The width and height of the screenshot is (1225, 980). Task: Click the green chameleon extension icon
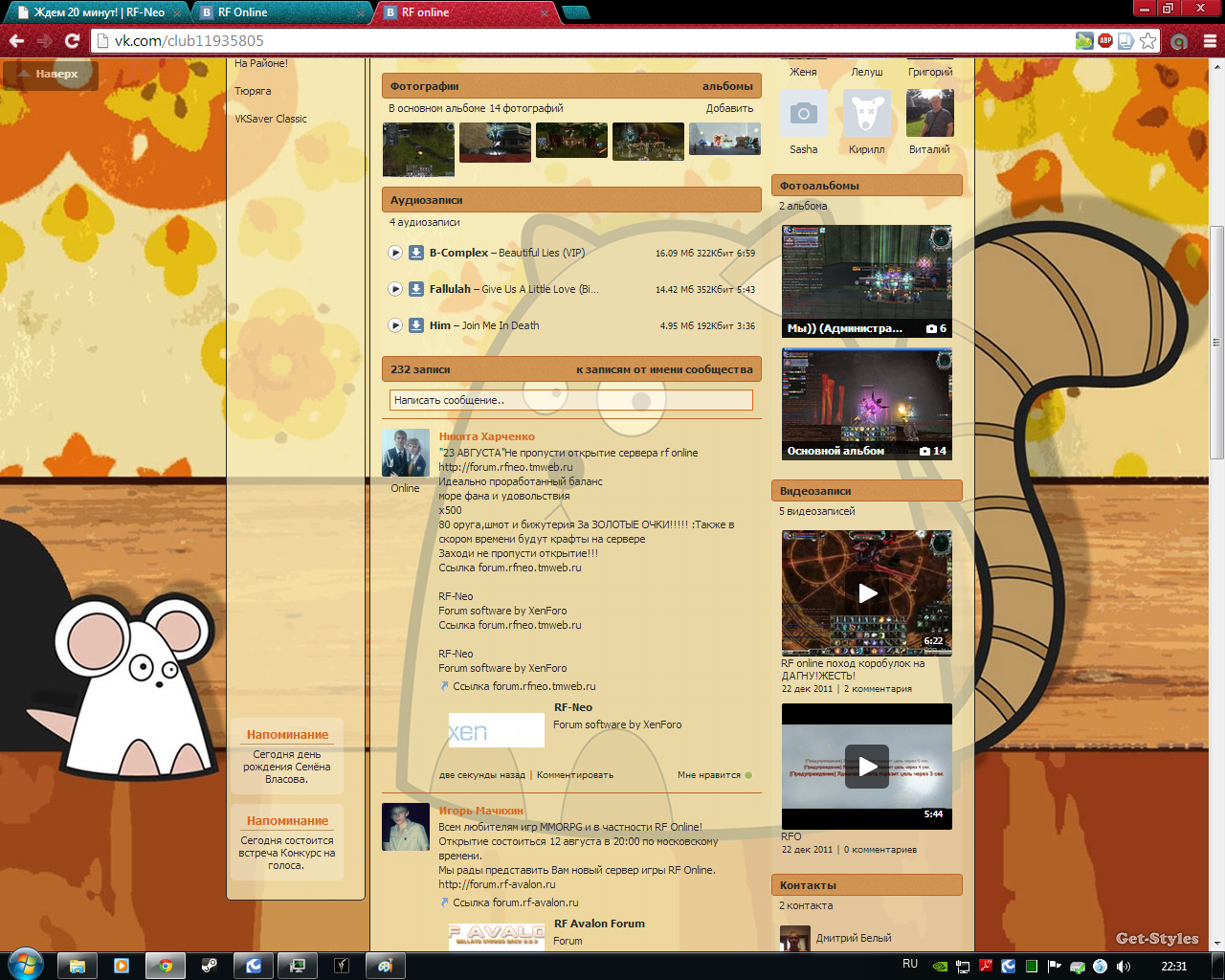pyautogui.click(x=1084, y=40)
